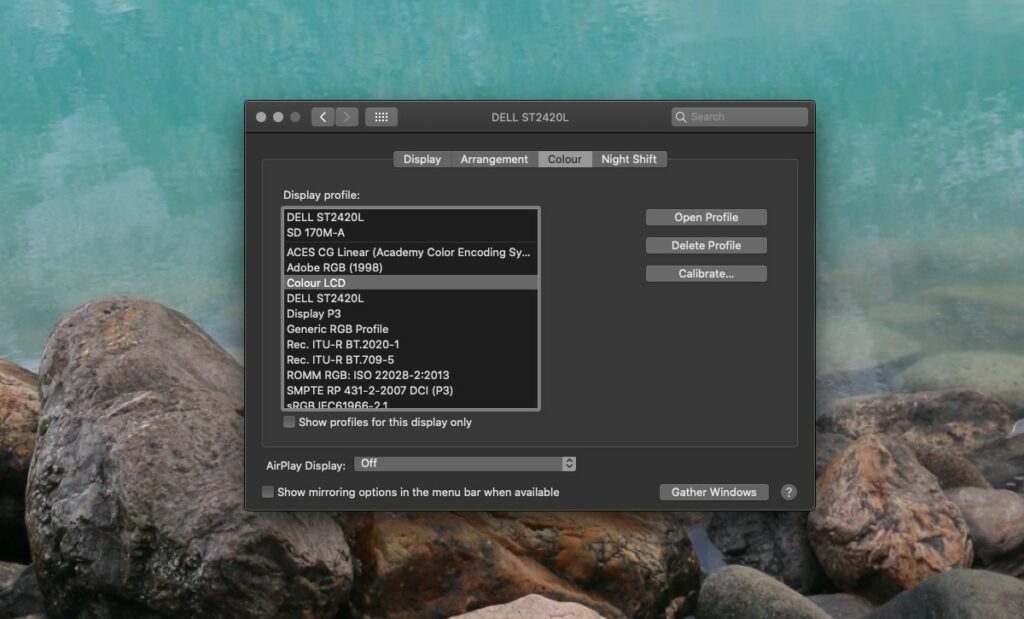The image size is (1024, 619).
Task: Open the AirPlay Display dropdown
Action: (465, 463)
